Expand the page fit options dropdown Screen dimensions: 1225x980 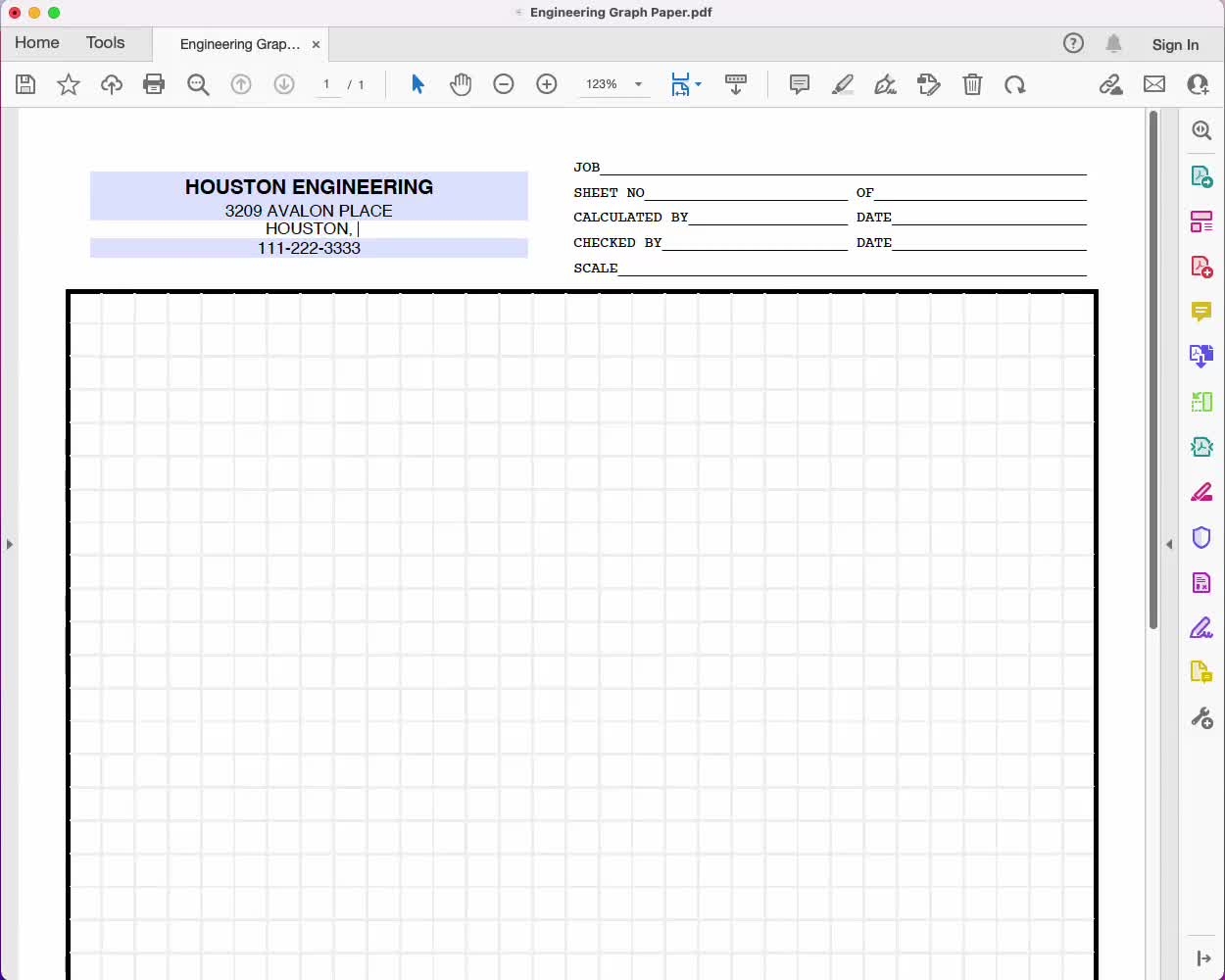point(698,84)
